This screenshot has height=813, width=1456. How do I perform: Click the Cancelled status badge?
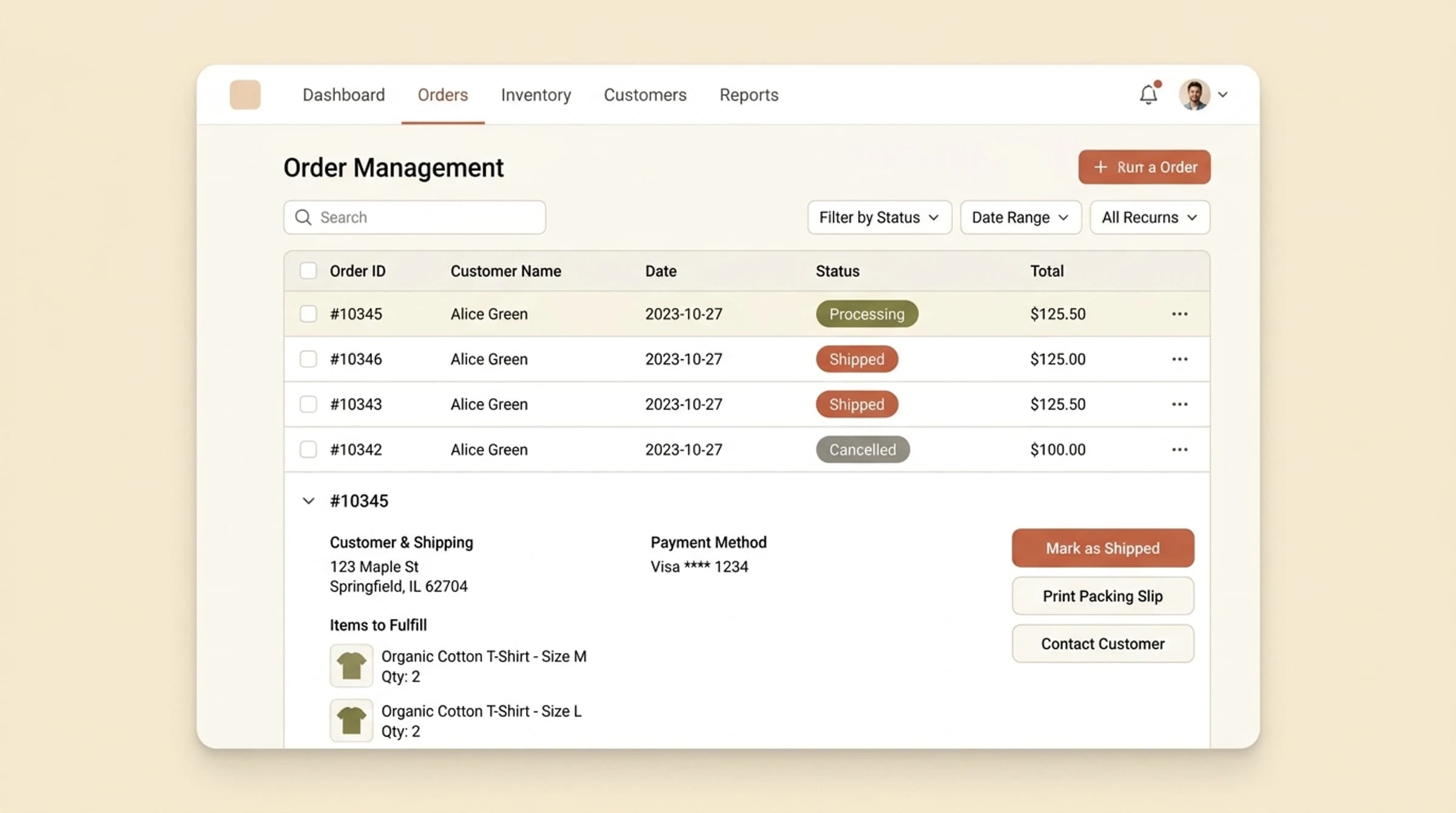point(863,450)
